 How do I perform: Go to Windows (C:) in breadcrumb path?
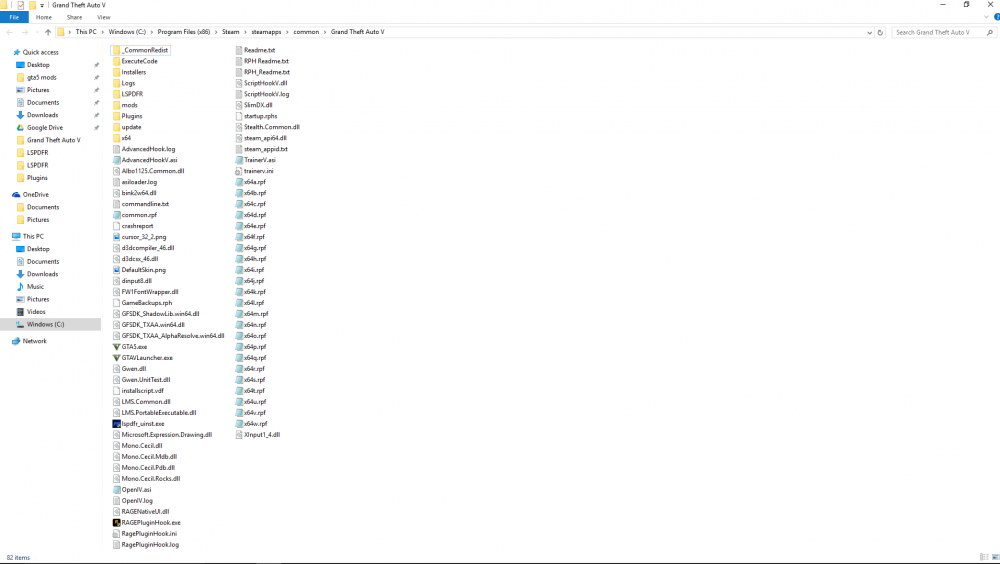[x=127, y=32]
